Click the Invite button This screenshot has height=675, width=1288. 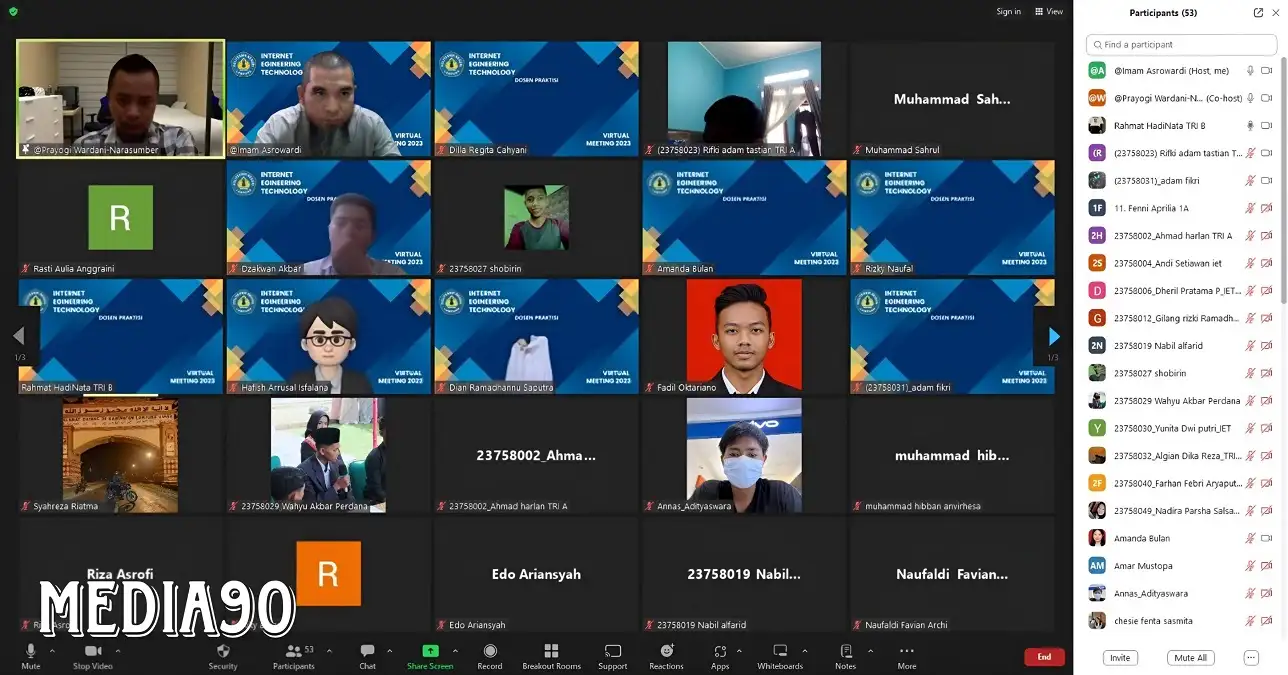pos(1120,658)
